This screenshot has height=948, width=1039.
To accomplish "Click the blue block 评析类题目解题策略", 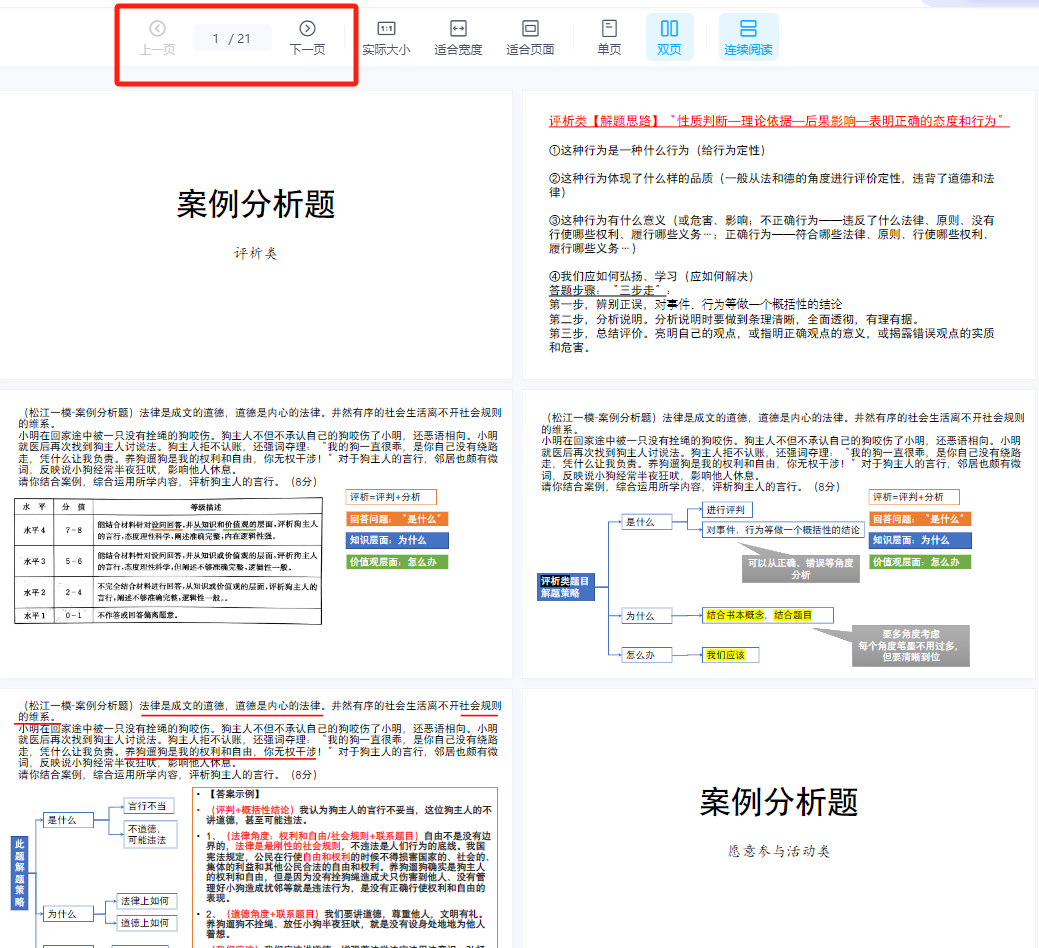I will coord(565,587).
